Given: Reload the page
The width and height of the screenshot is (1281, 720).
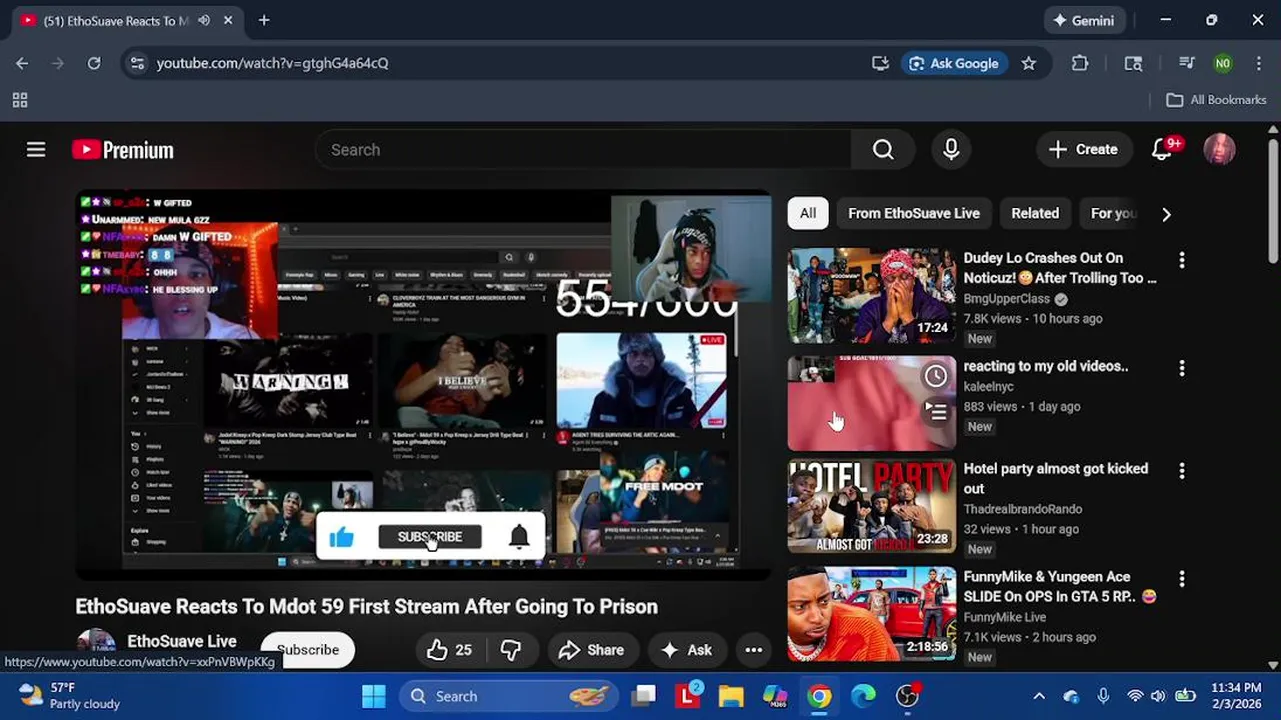Looking at the screenshot, I should pyautogui.click(x=94, y=63).
